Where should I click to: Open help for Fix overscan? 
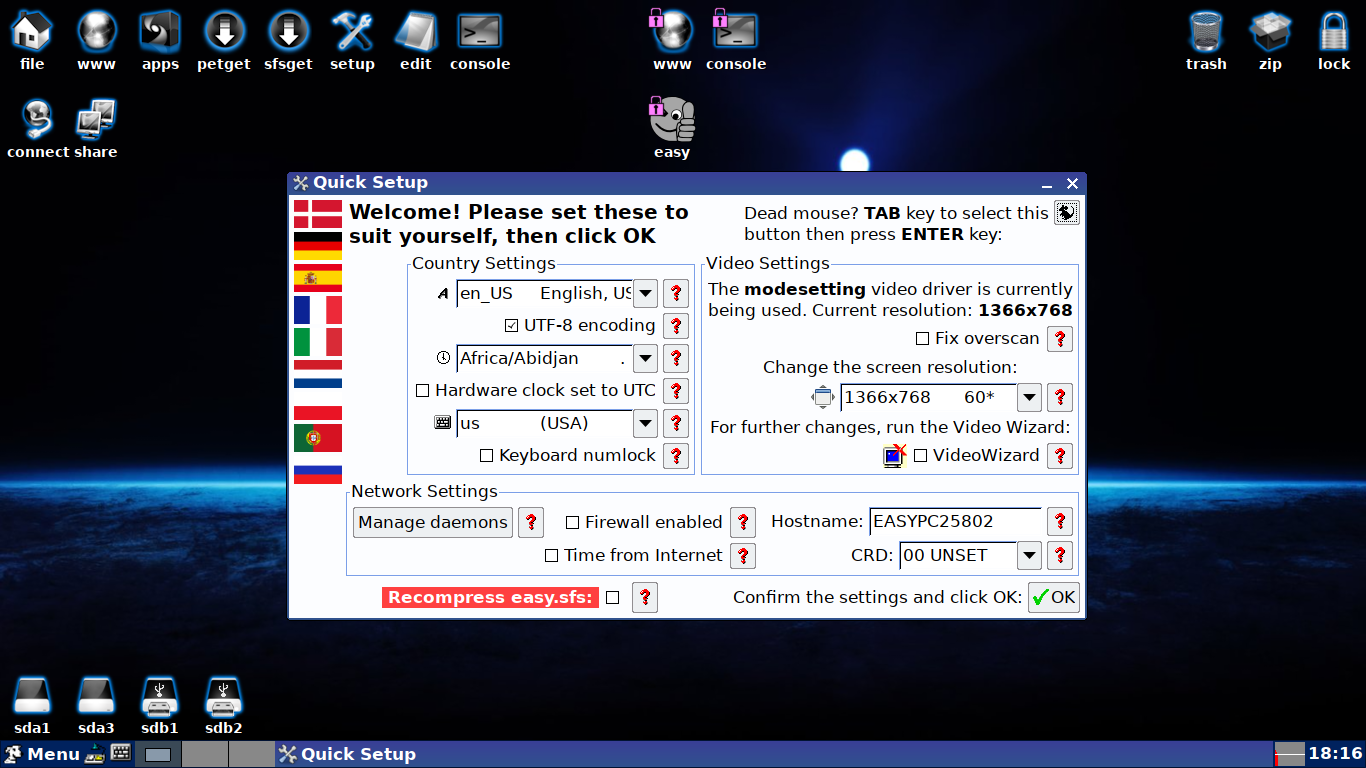pos(1060,338)
